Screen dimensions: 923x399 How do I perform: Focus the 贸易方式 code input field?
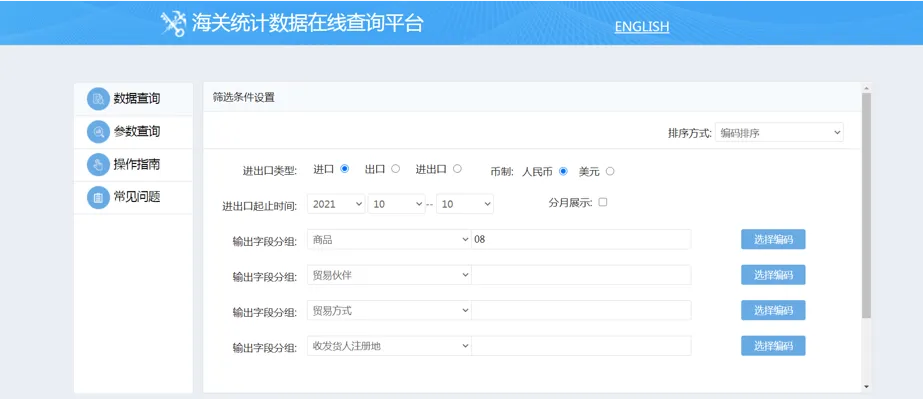(x=581, y=310)
